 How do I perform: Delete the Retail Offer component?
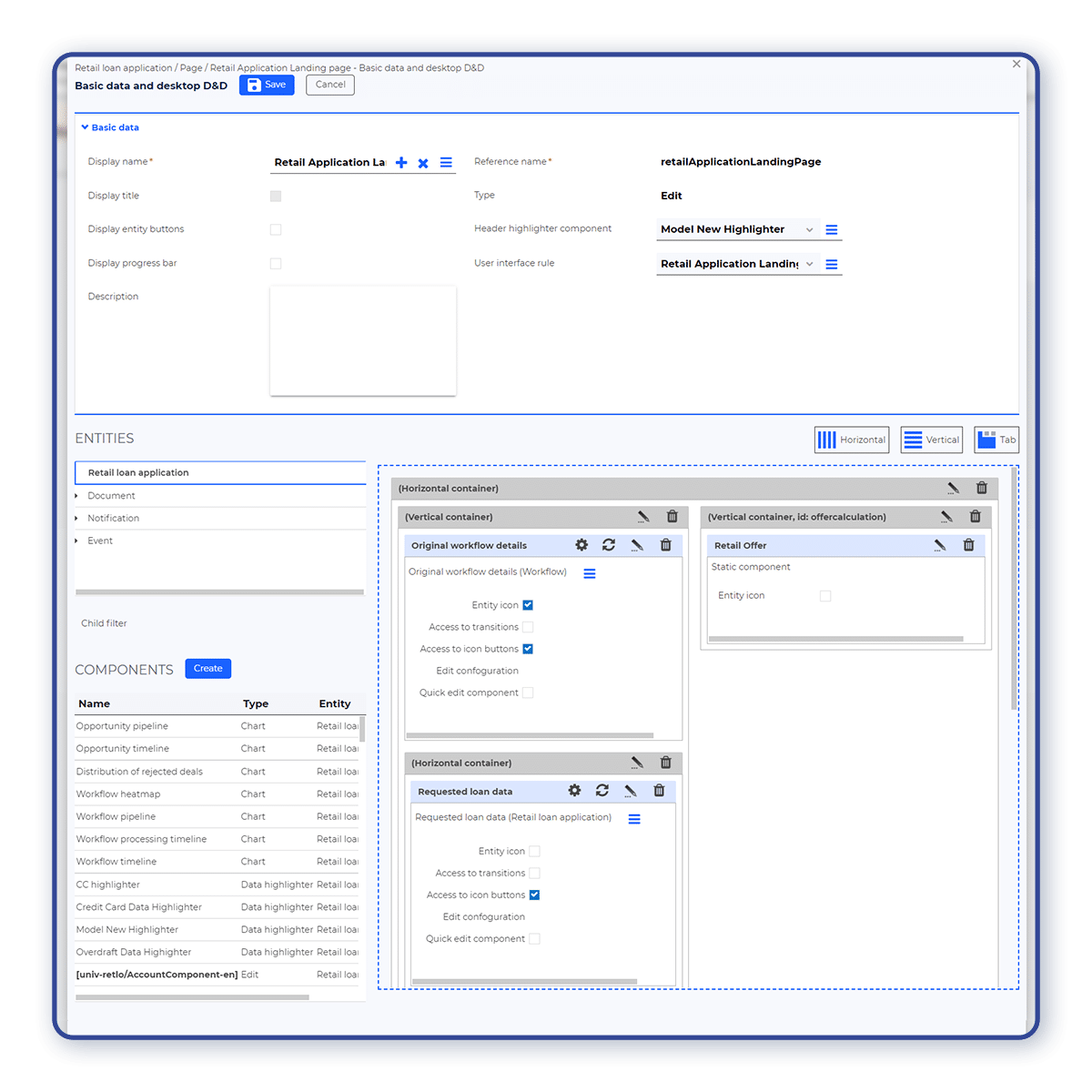(x=968, y=545)
